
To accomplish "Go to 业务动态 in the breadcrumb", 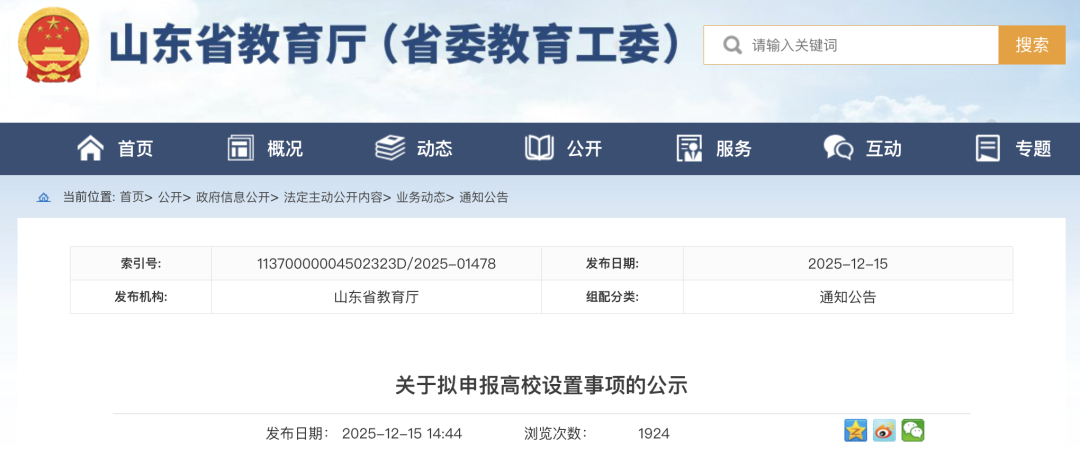I will [x=420, y=198].
